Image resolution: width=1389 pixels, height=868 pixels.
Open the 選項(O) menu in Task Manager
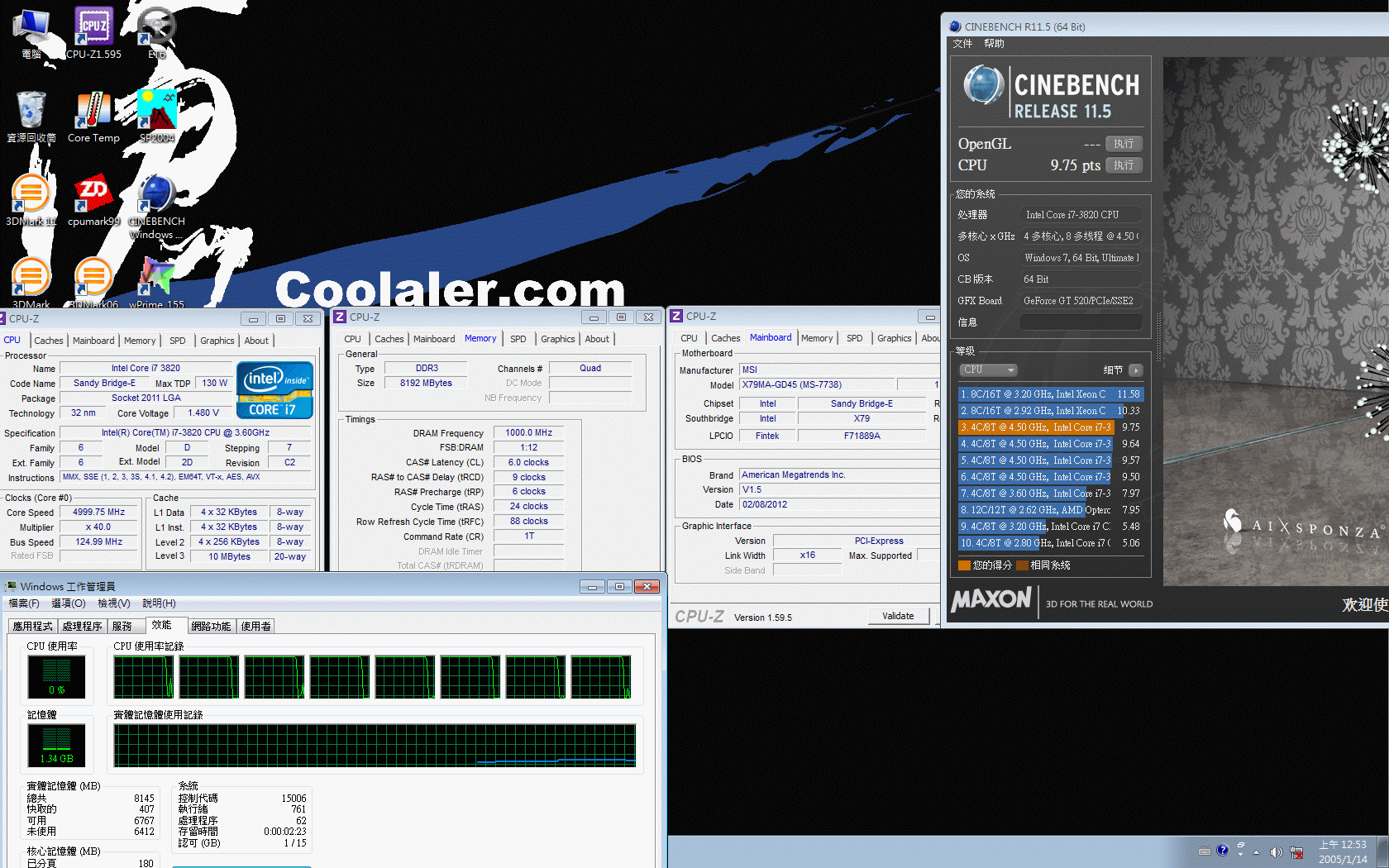pos(69,603)
